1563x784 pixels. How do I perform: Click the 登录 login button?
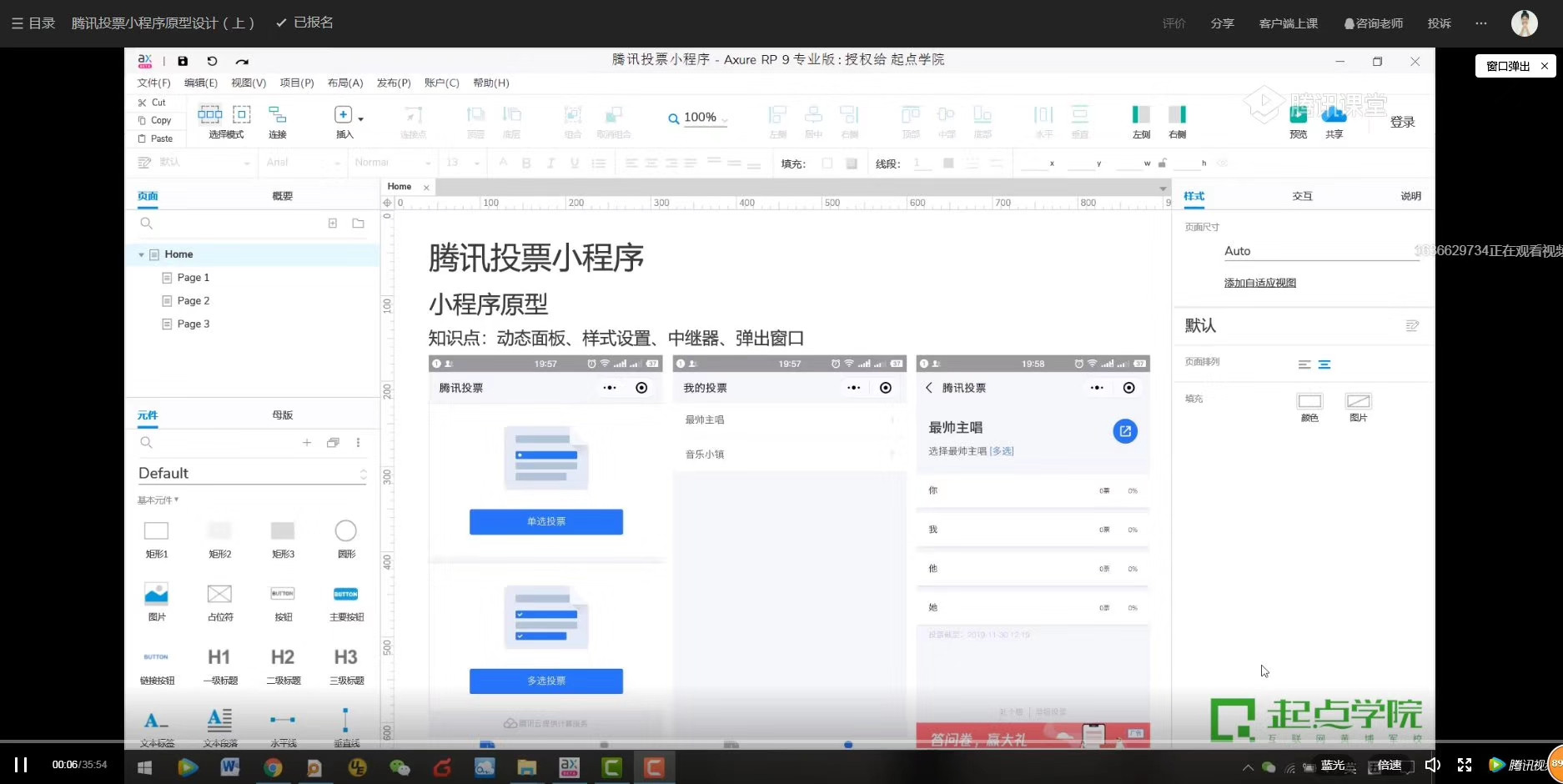1402,122
